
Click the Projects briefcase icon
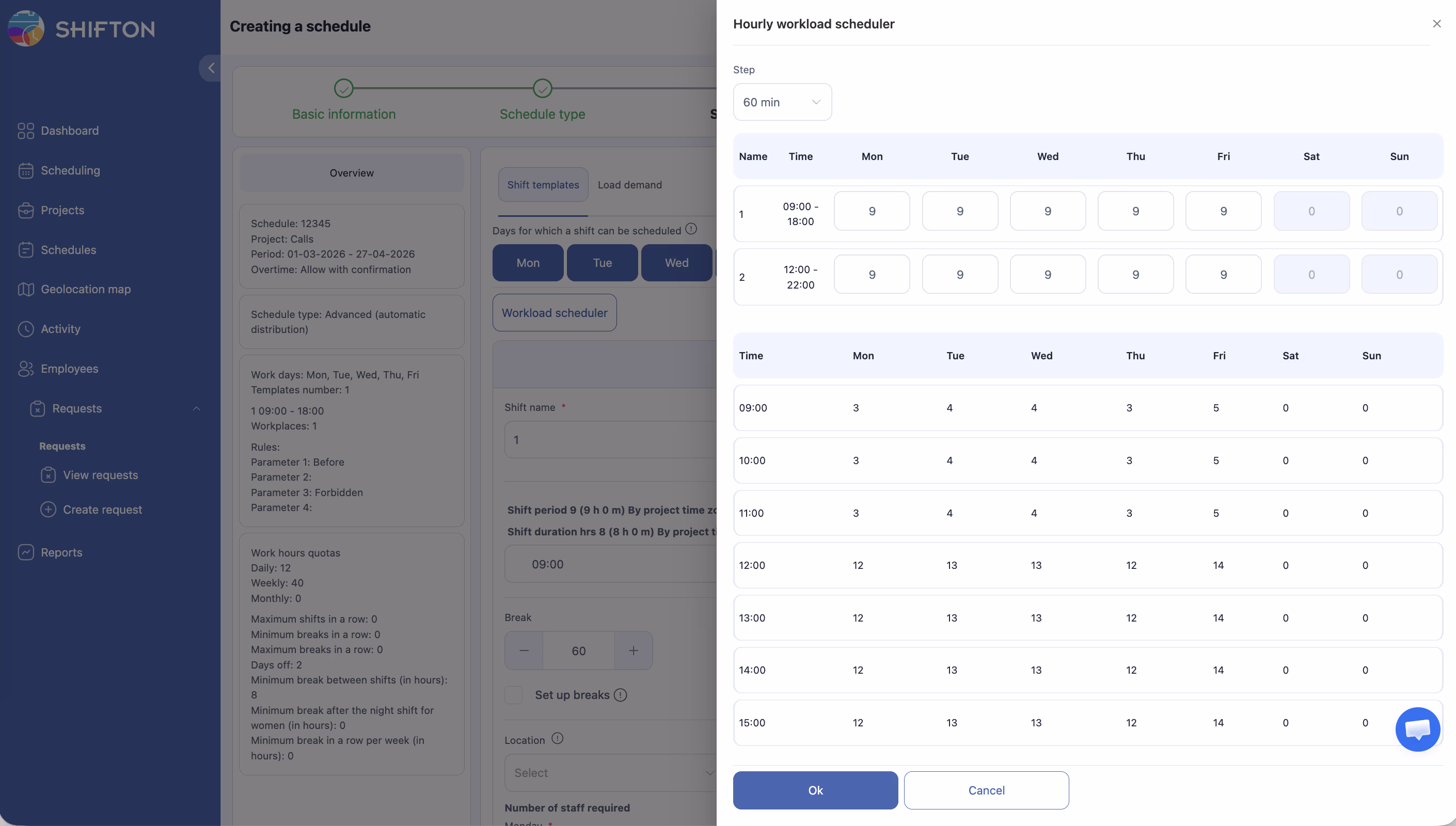click(x=25, y=211)
